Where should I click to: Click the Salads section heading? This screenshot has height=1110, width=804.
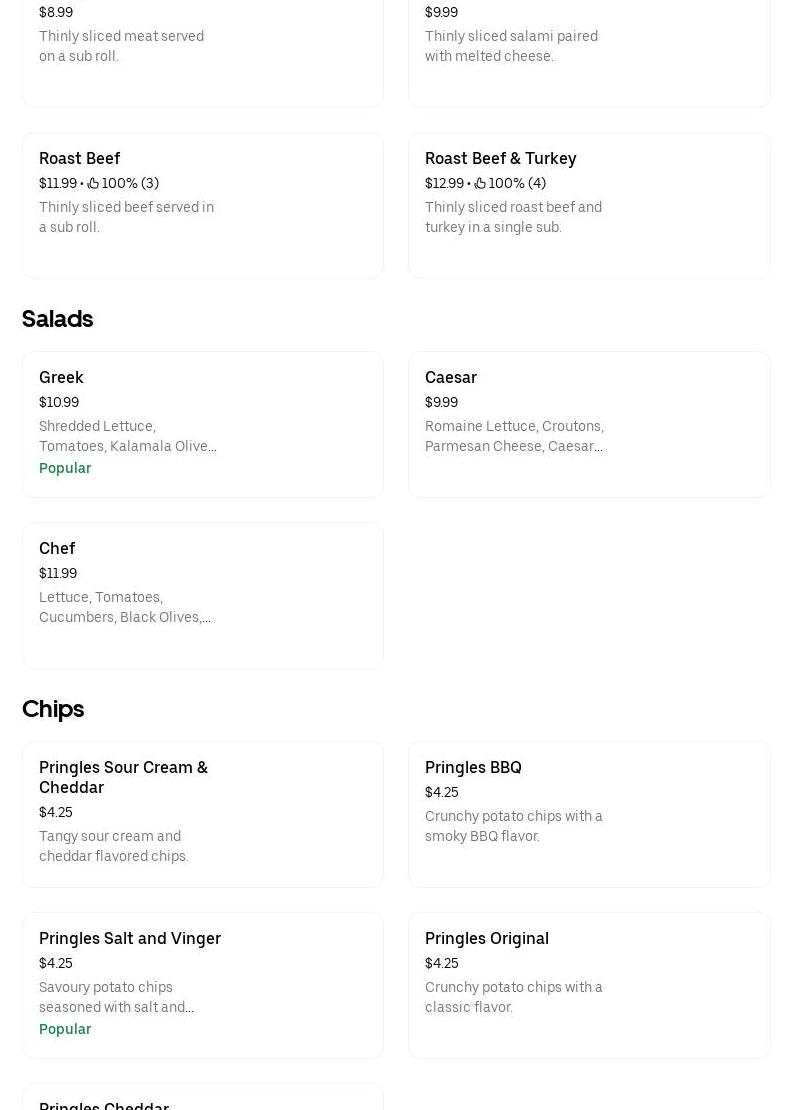pyautogui.click(x=57, y=319)
